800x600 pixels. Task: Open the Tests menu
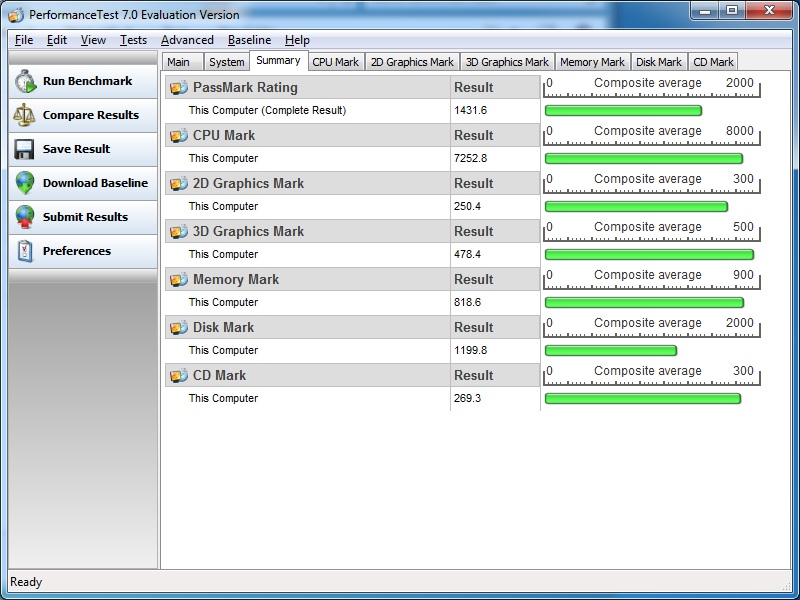[133, 40]
